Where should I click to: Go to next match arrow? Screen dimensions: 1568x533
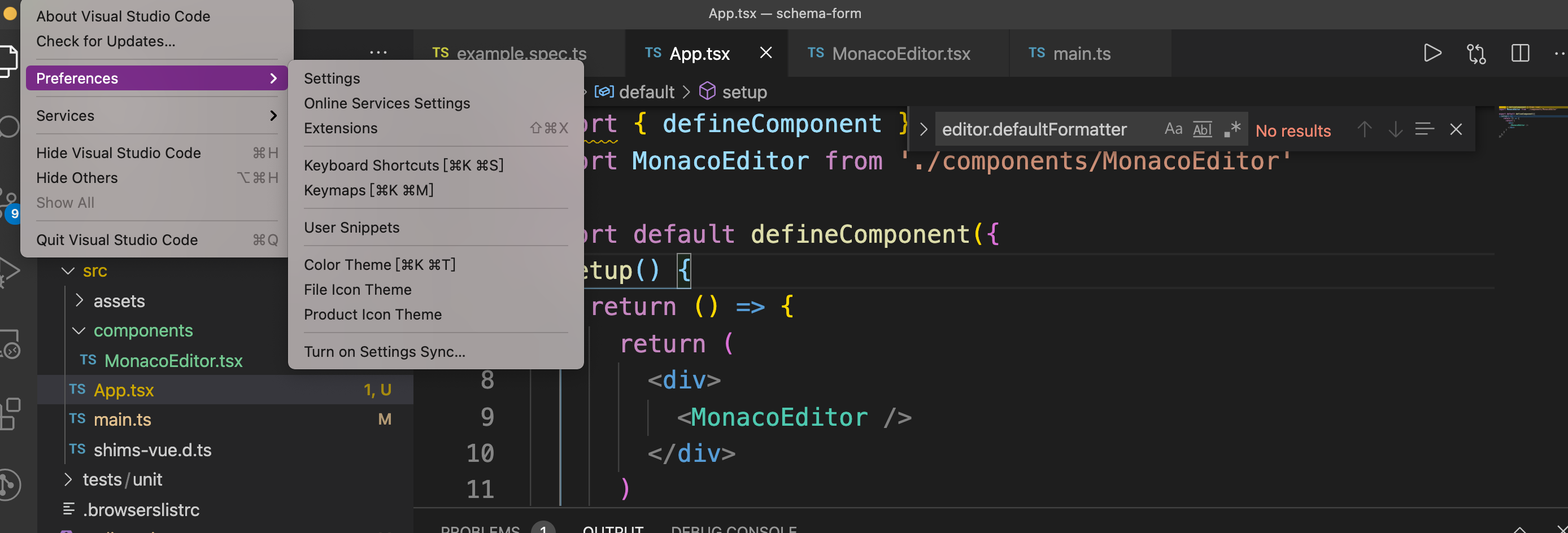(x=1395, y=129)
